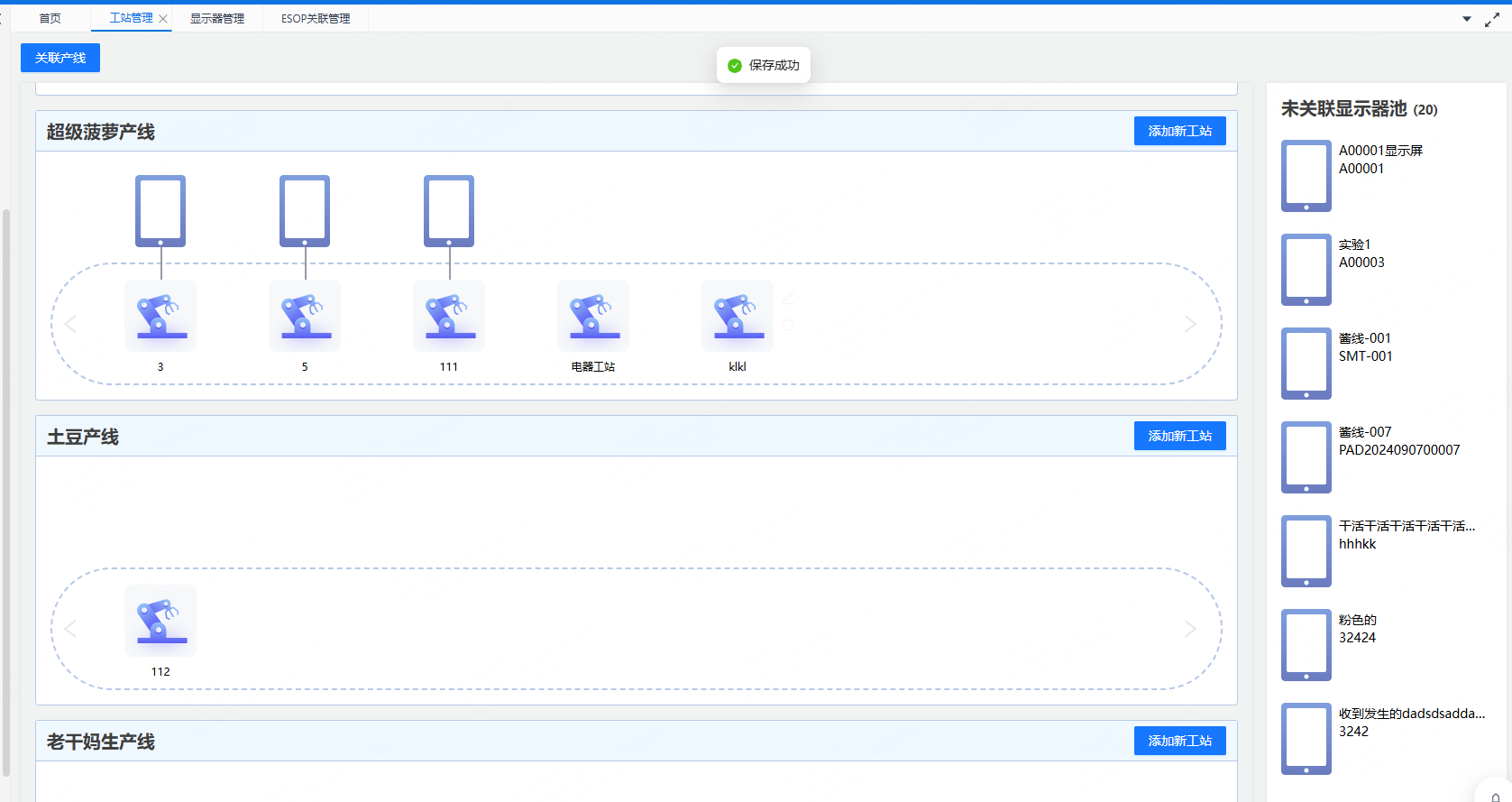
Task: Pick the SMT-001 tablet icon in the pool
Action: (1306, 364)
